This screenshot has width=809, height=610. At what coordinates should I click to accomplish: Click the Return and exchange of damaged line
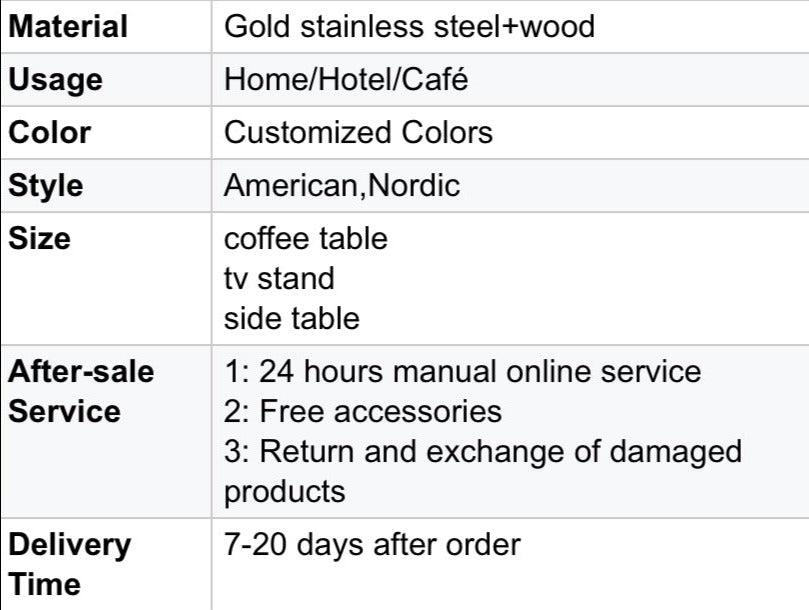[x=483, y=452]
